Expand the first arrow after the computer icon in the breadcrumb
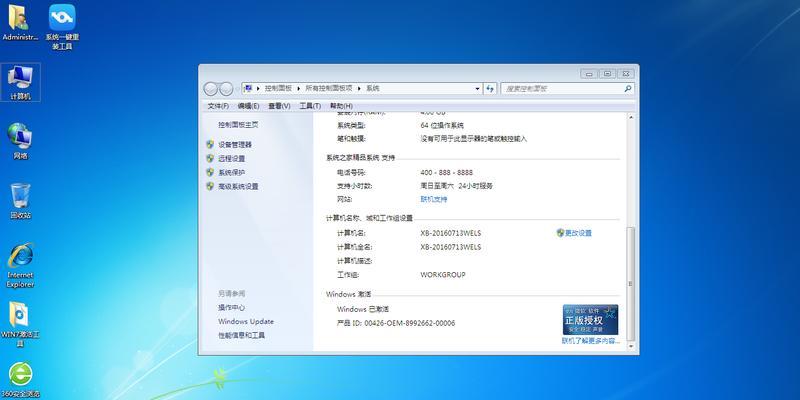The width and height of the screenshot is (800, 400). pyautogui.click(x=258, y=88)
